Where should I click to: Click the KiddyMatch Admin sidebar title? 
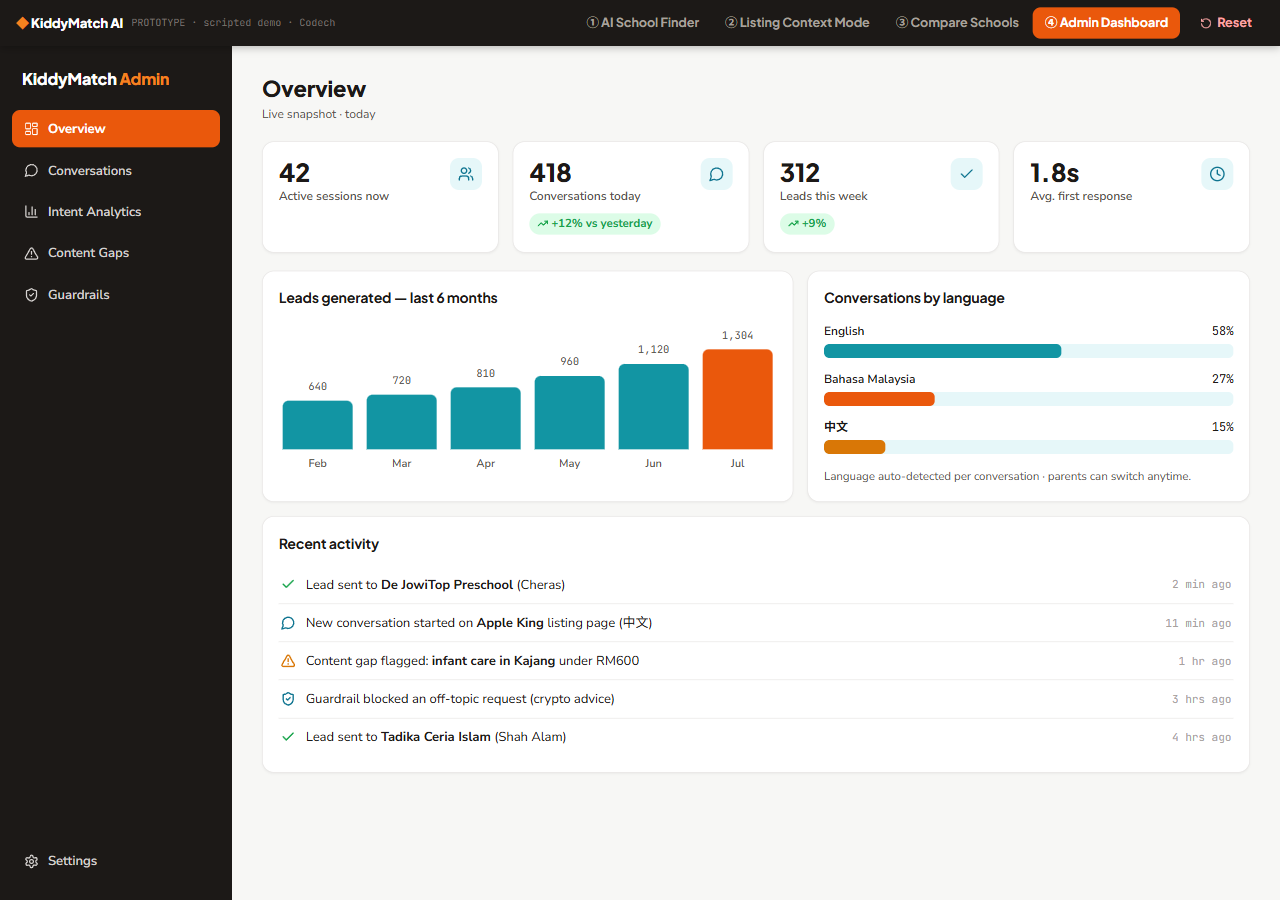tap(96, 79)
